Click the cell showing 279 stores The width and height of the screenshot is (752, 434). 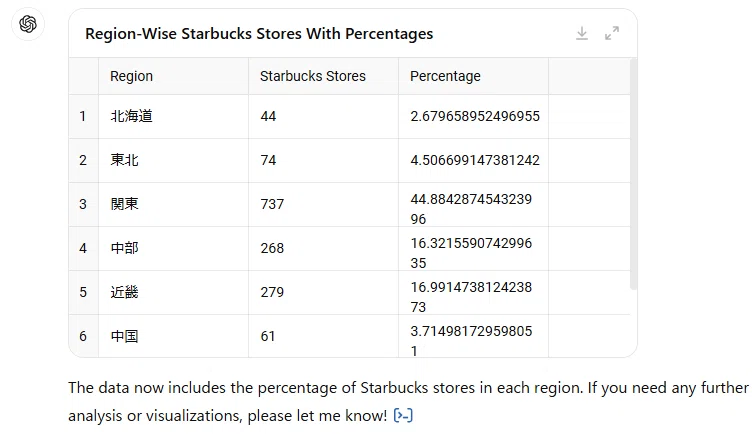pyautogui.click(x=323, y=293)
